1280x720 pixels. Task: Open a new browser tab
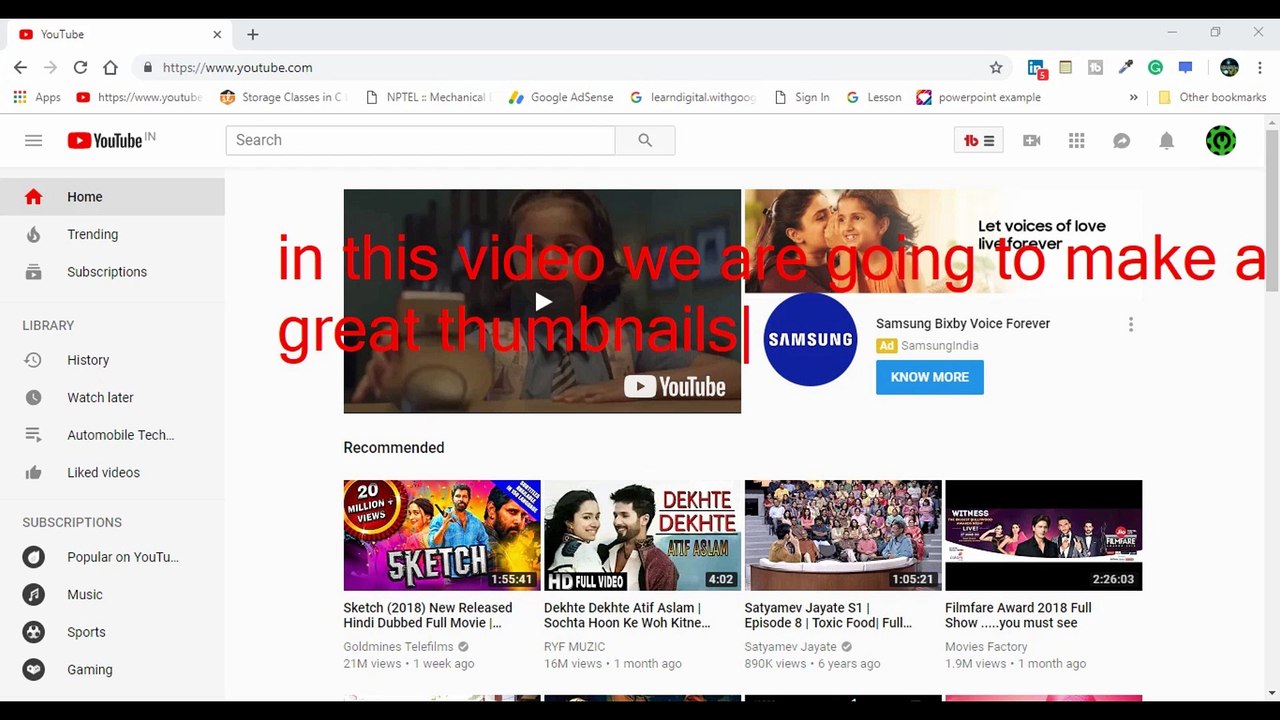(253, 34)
